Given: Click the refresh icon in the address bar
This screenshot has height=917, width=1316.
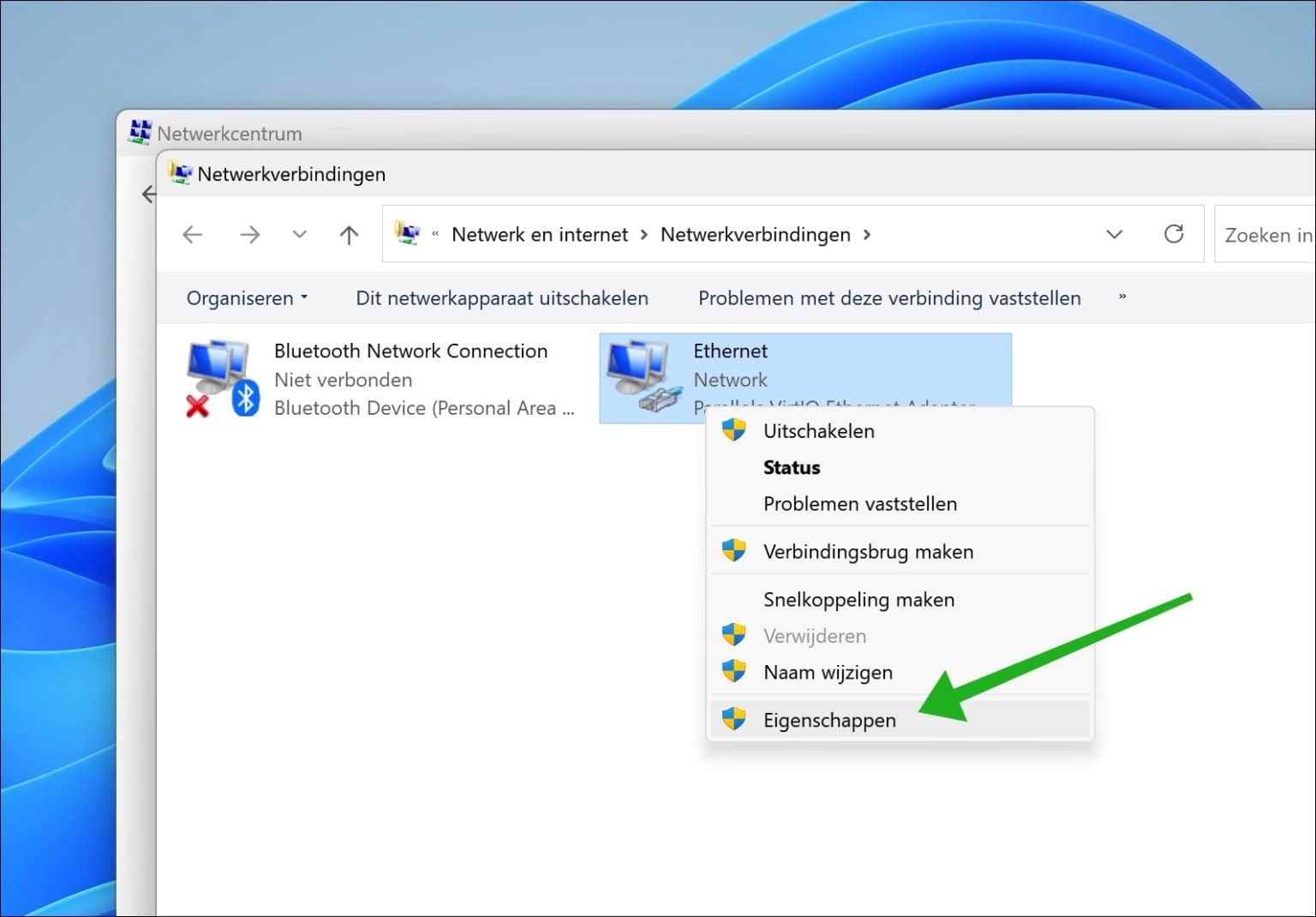Looking at the screenshot, I should click(1174, 234).
